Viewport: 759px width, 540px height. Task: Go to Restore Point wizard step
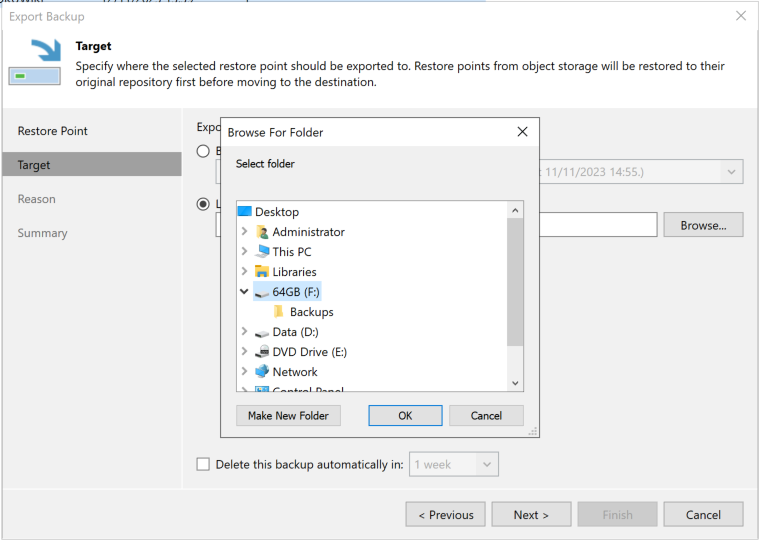52,131
